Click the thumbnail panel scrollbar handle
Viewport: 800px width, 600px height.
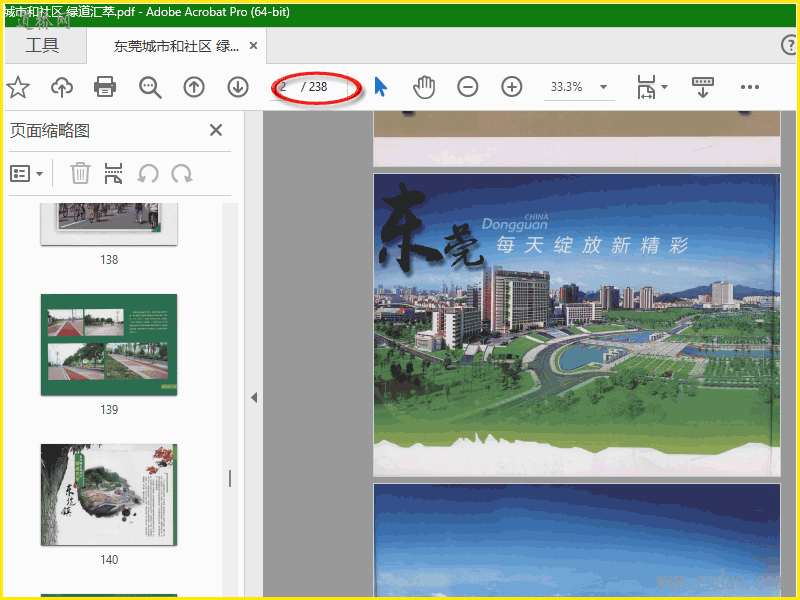[230, 478]
